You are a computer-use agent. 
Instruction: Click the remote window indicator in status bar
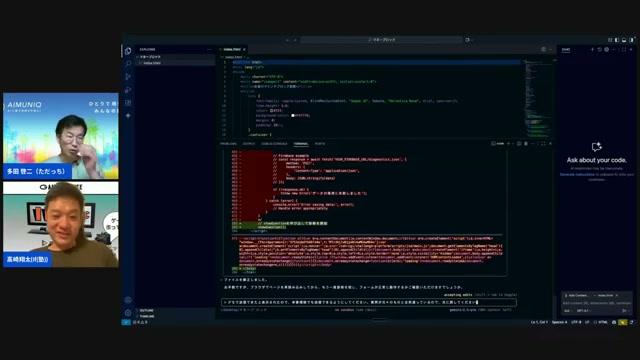(126, 322)
